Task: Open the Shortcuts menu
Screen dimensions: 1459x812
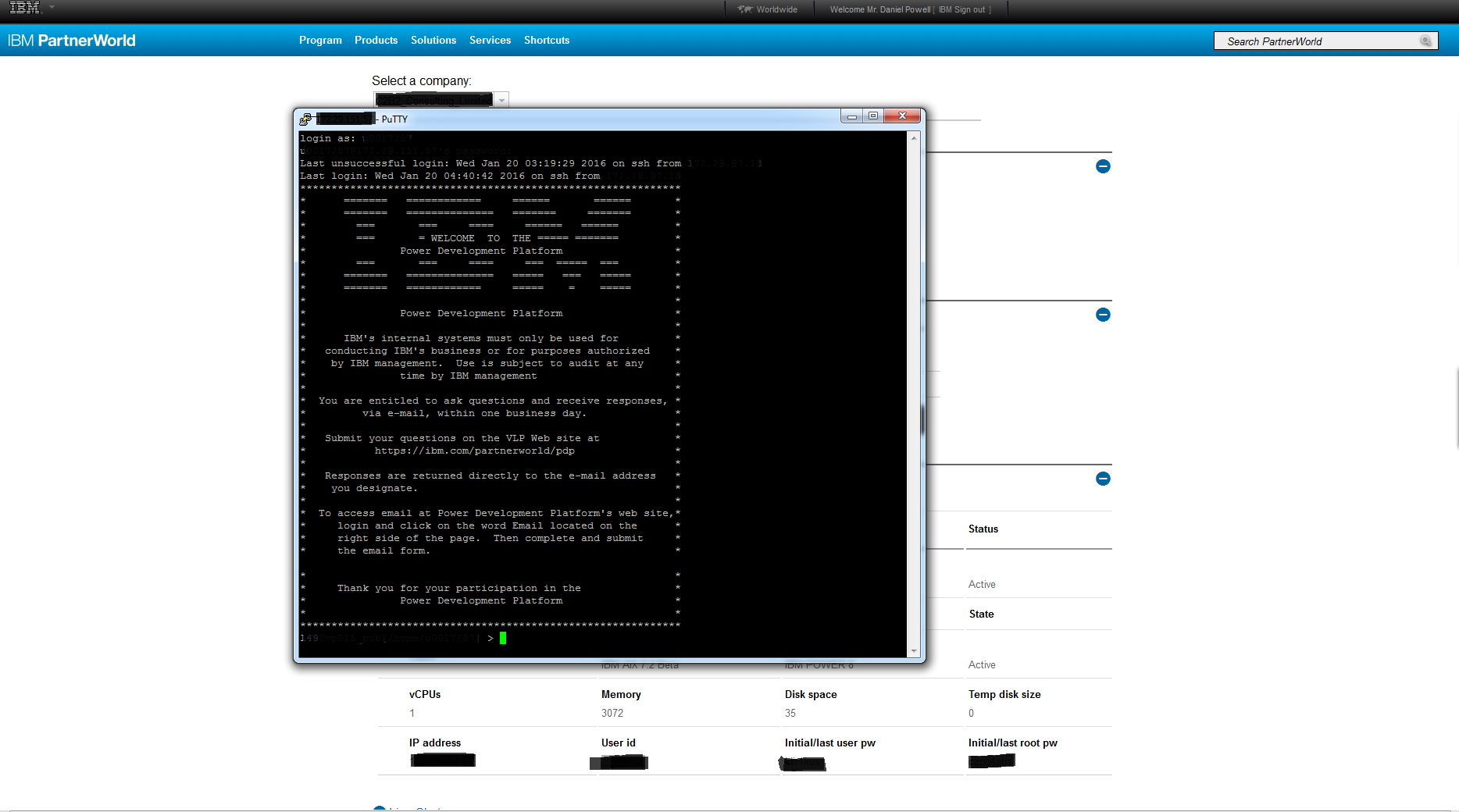Action: pyautogui.click(x=547, y=41)
